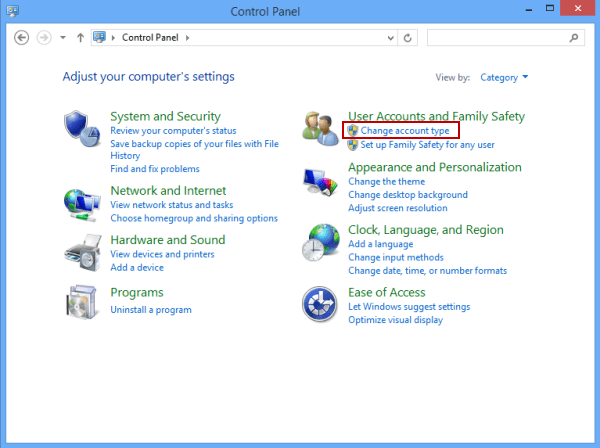Image resolution: width=600 pixels, height=448 pixels.
Task: Select Adjust screen resolution
Action: (398, 208)
